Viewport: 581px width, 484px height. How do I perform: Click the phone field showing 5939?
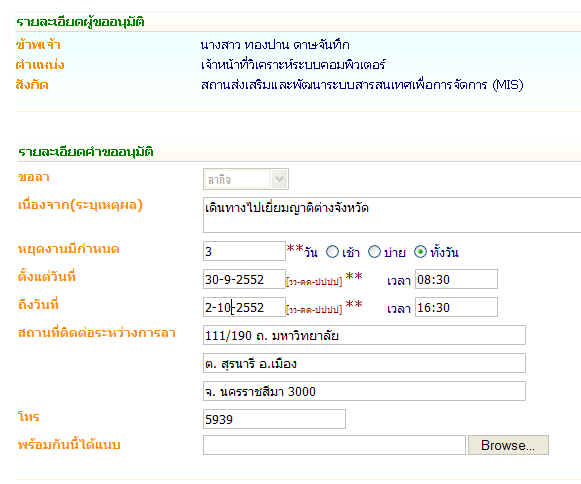click(274, 419)
